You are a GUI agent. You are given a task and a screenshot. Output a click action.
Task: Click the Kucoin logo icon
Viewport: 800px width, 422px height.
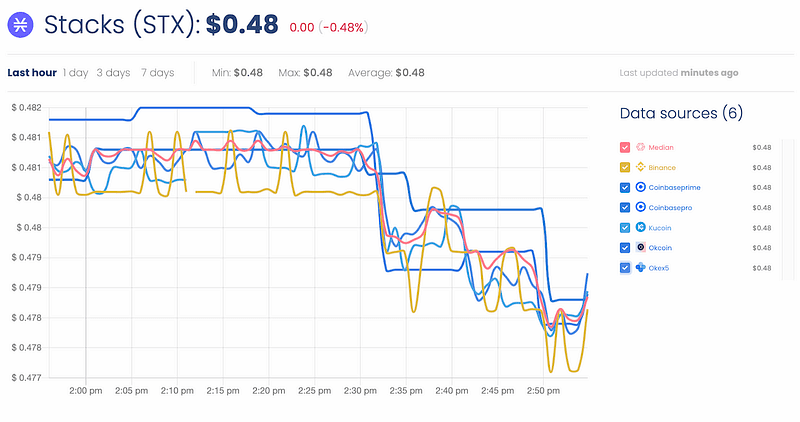click(641, 227)
